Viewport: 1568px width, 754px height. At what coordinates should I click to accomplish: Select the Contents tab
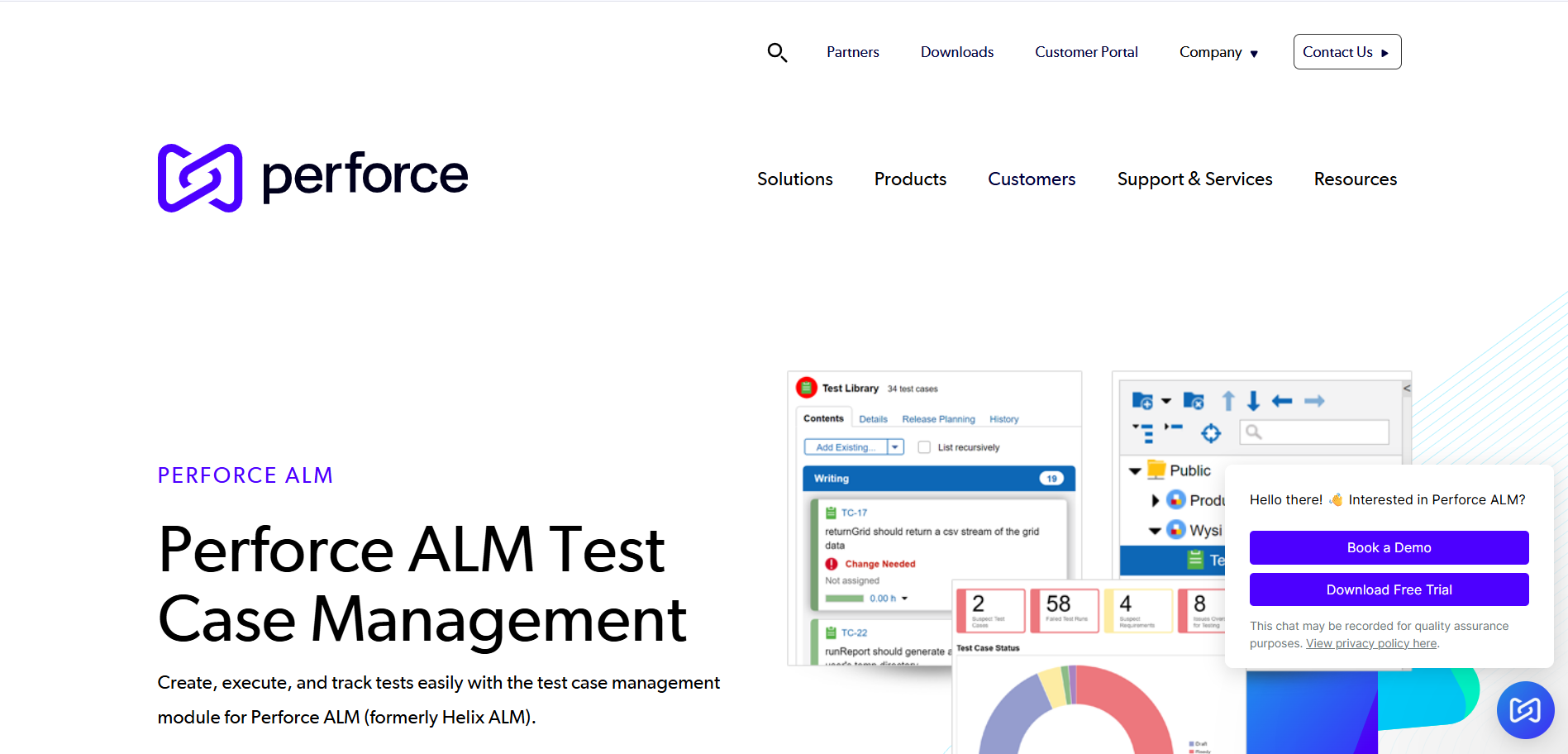click(823, 418)
